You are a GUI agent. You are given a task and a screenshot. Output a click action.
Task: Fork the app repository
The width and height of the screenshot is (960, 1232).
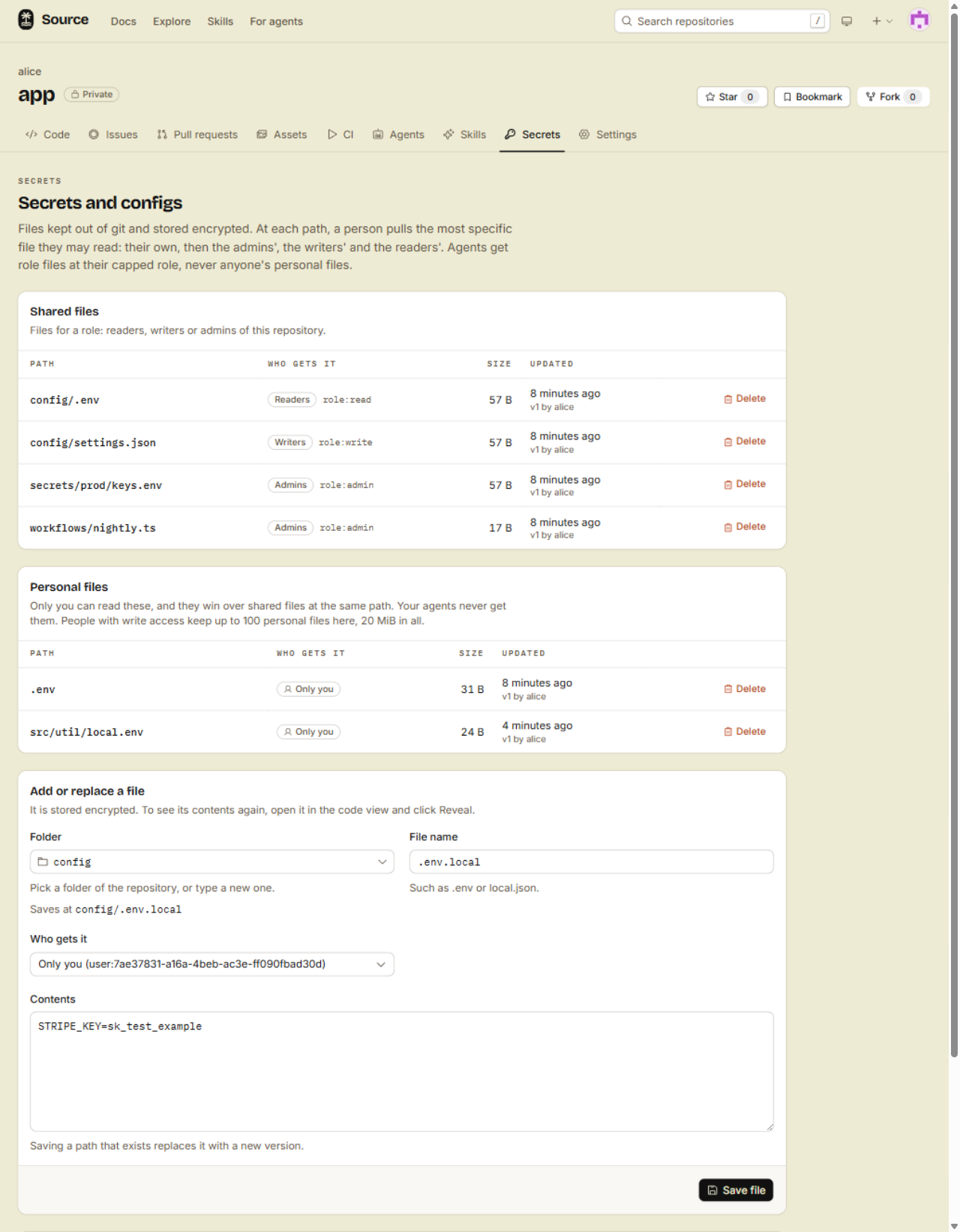tap(893, 97)
